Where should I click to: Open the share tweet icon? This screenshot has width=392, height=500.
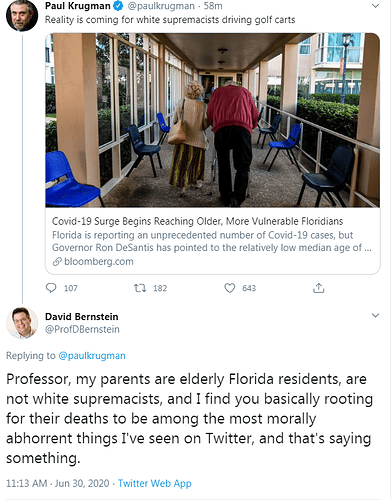(x=319, y=288)
